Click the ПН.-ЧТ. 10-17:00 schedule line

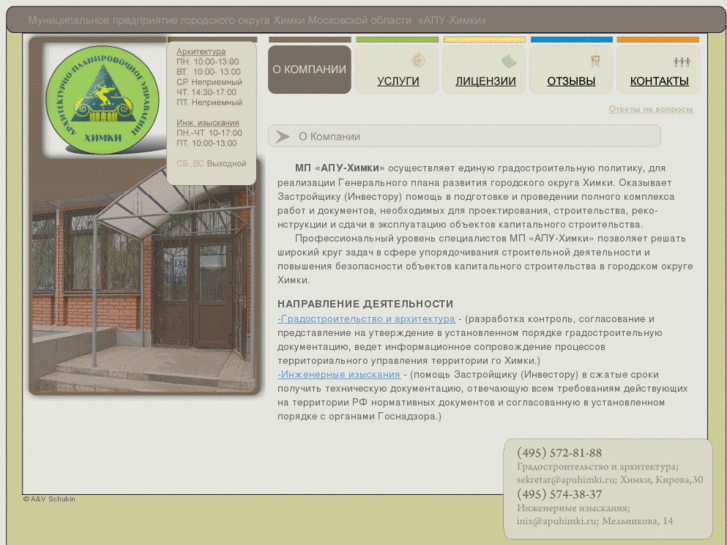209,133
